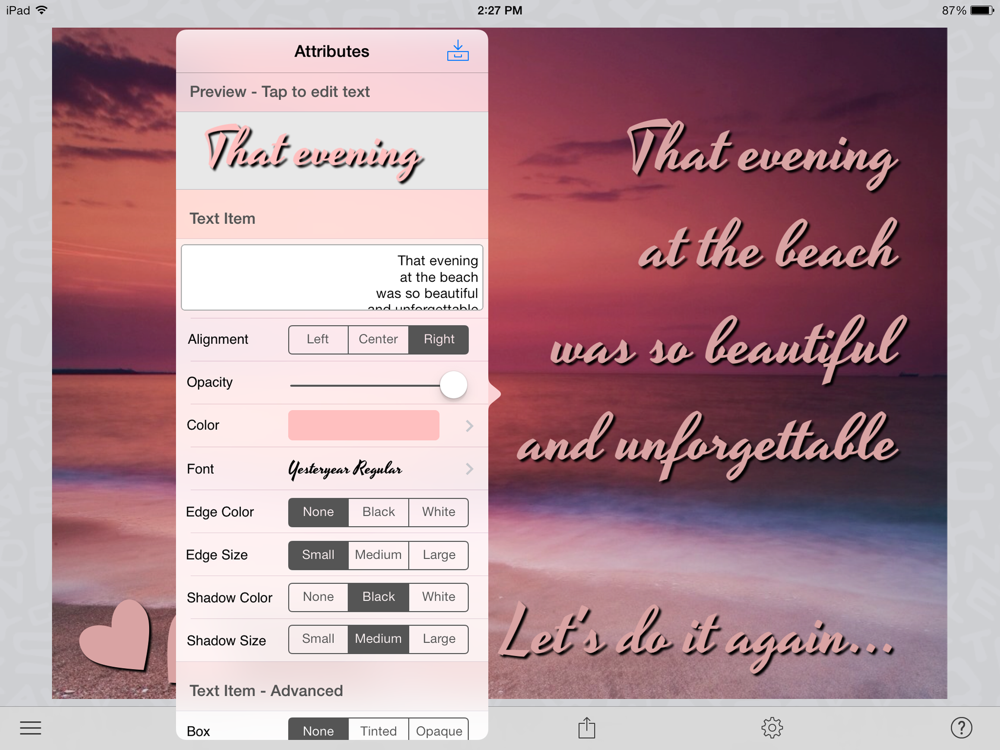
Task: Set Edge Color to Black
Action: (378, 512)
